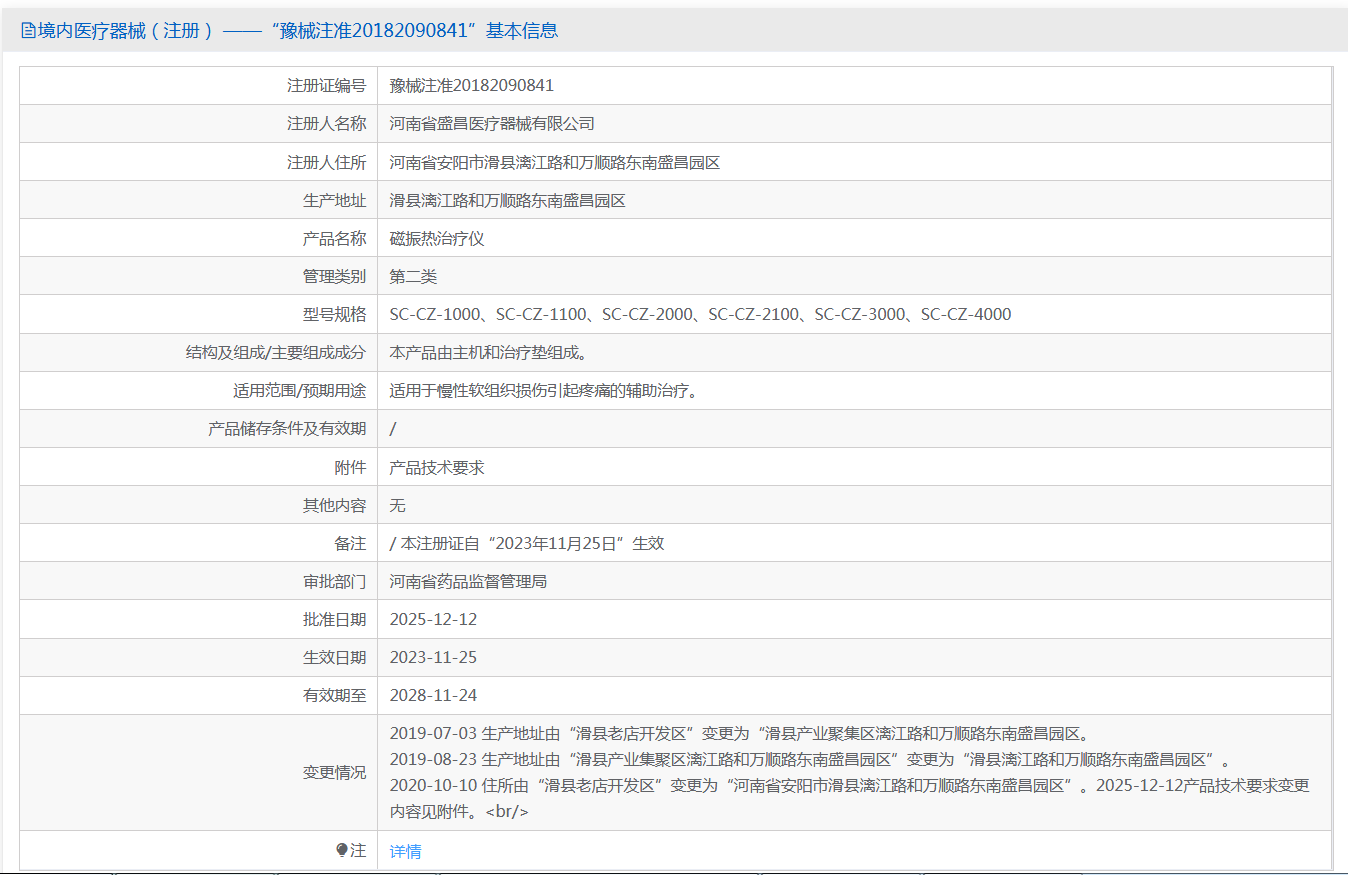The image size is (1348, 875).
Task: Select text 适用于慢性软组织损伤引起疼痛的辅助治疗。
Action: (543, 390)
